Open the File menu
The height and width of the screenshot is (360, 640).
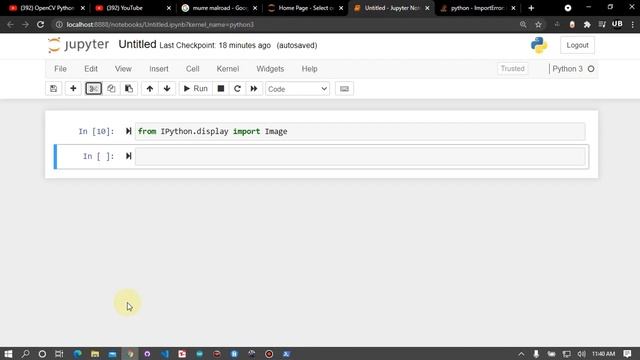coord(60,69)
